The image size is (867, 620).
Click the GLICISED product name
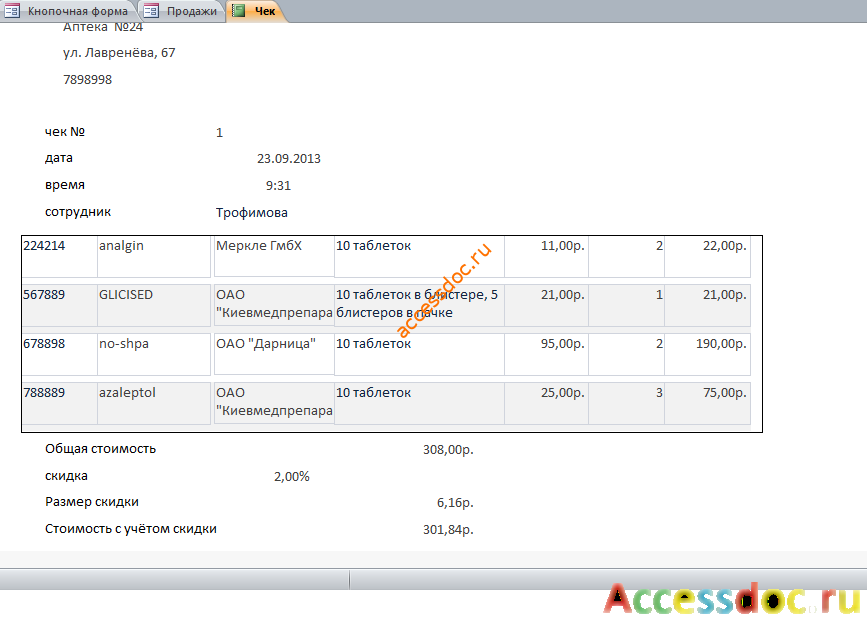pyautogui.click(x=126, y=295)
